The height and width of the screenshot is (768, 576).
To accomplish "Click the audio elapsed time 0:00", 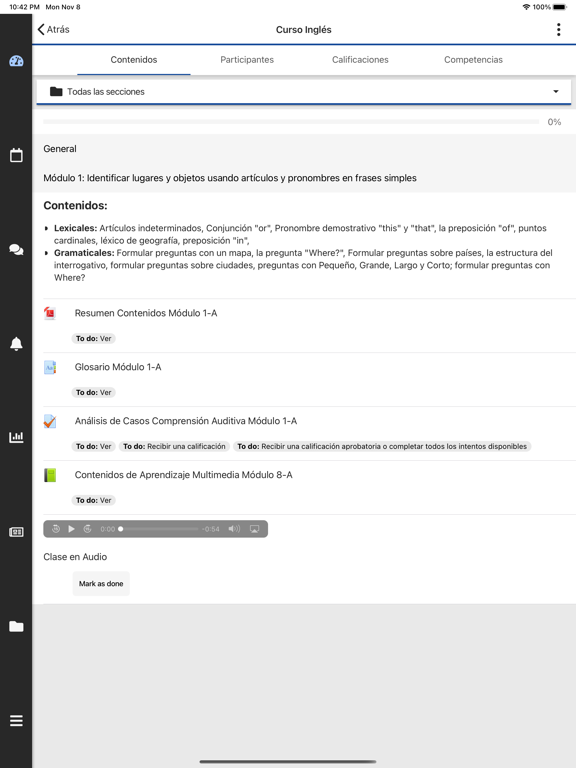I will (108, 529).
